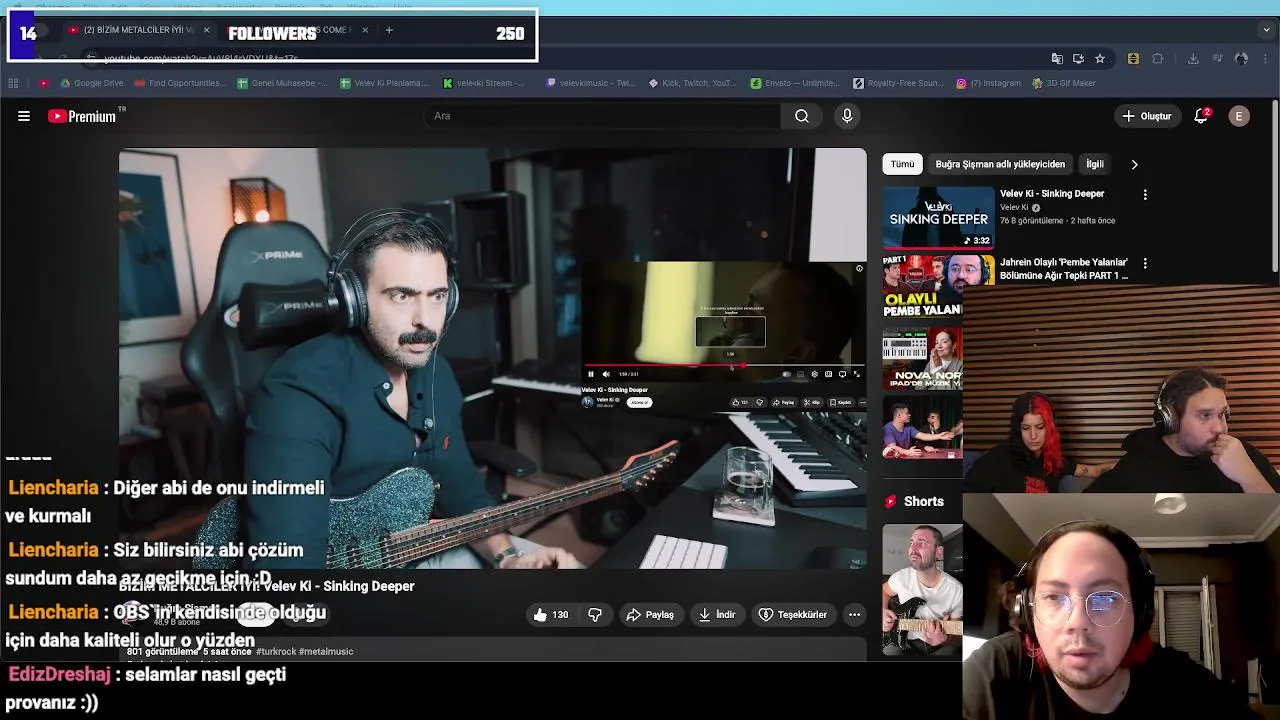The image size is (1280, 720).
Task: Open the account avatar 'E' menu
Action: pos(1239,116)
